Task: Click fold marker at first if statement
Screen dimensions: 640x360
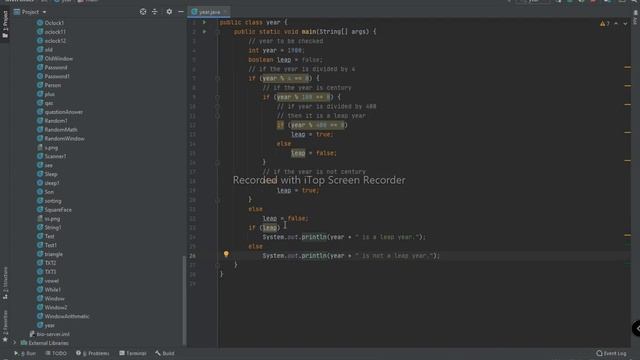Action: coord(218,78)
